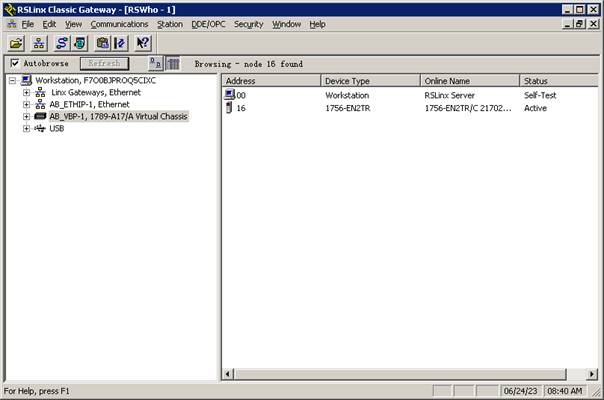Image resolution: width=604 pixels, height=400 pixels.
Task: Activate the What's This help pointer icon
Action: tap(143, 43)
